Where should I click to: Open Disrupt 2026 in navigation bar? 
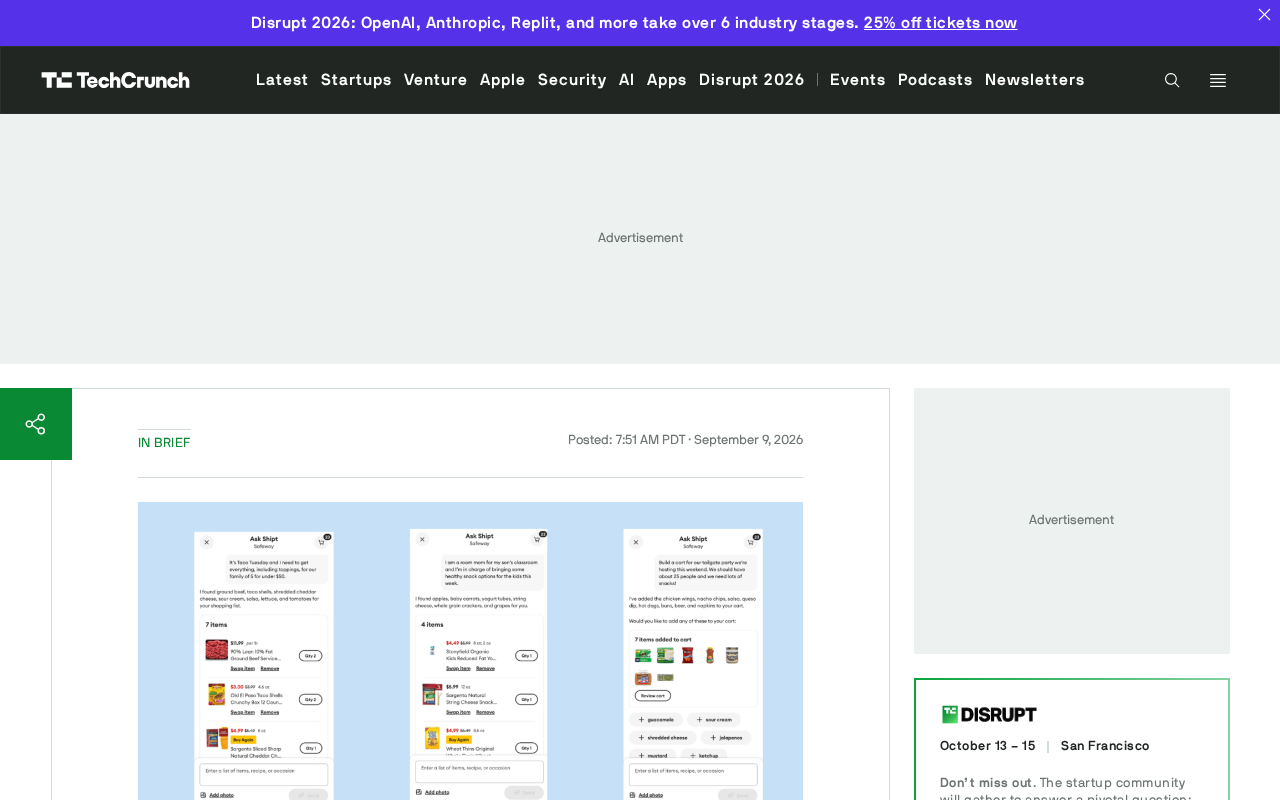pyautogui.click(x=752, y=79)
